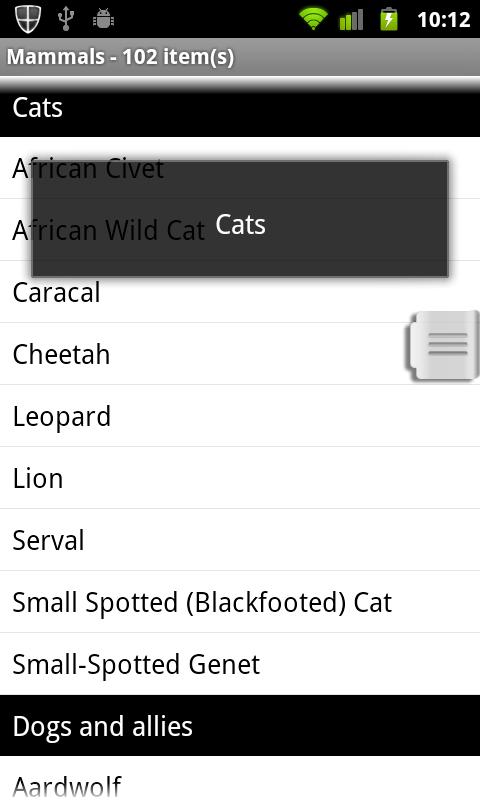Select the Dogs and allies section header
Viewport: 480px width, 800px height.
240,726
